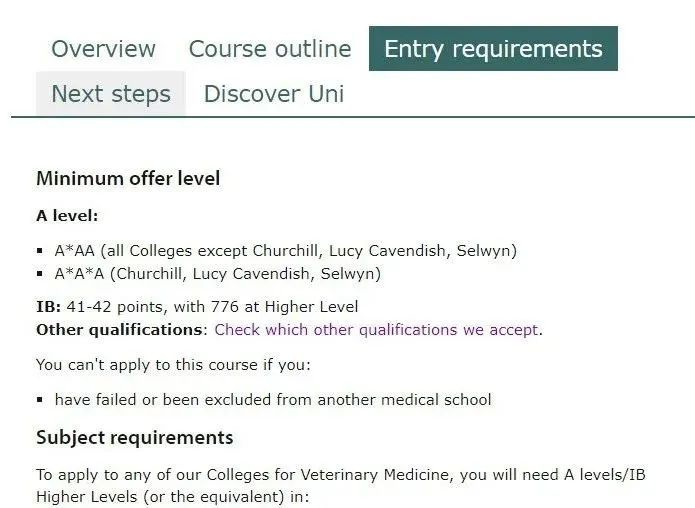Click the A*A*A Churchill, Lucy Cavendish, Selwyn line

coord(218,274)
